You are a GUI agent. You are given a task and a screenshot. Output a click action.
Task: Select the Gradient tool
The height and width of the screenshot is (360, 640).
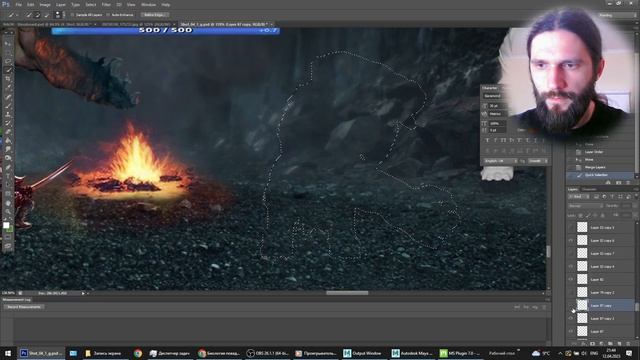point(8,141)
